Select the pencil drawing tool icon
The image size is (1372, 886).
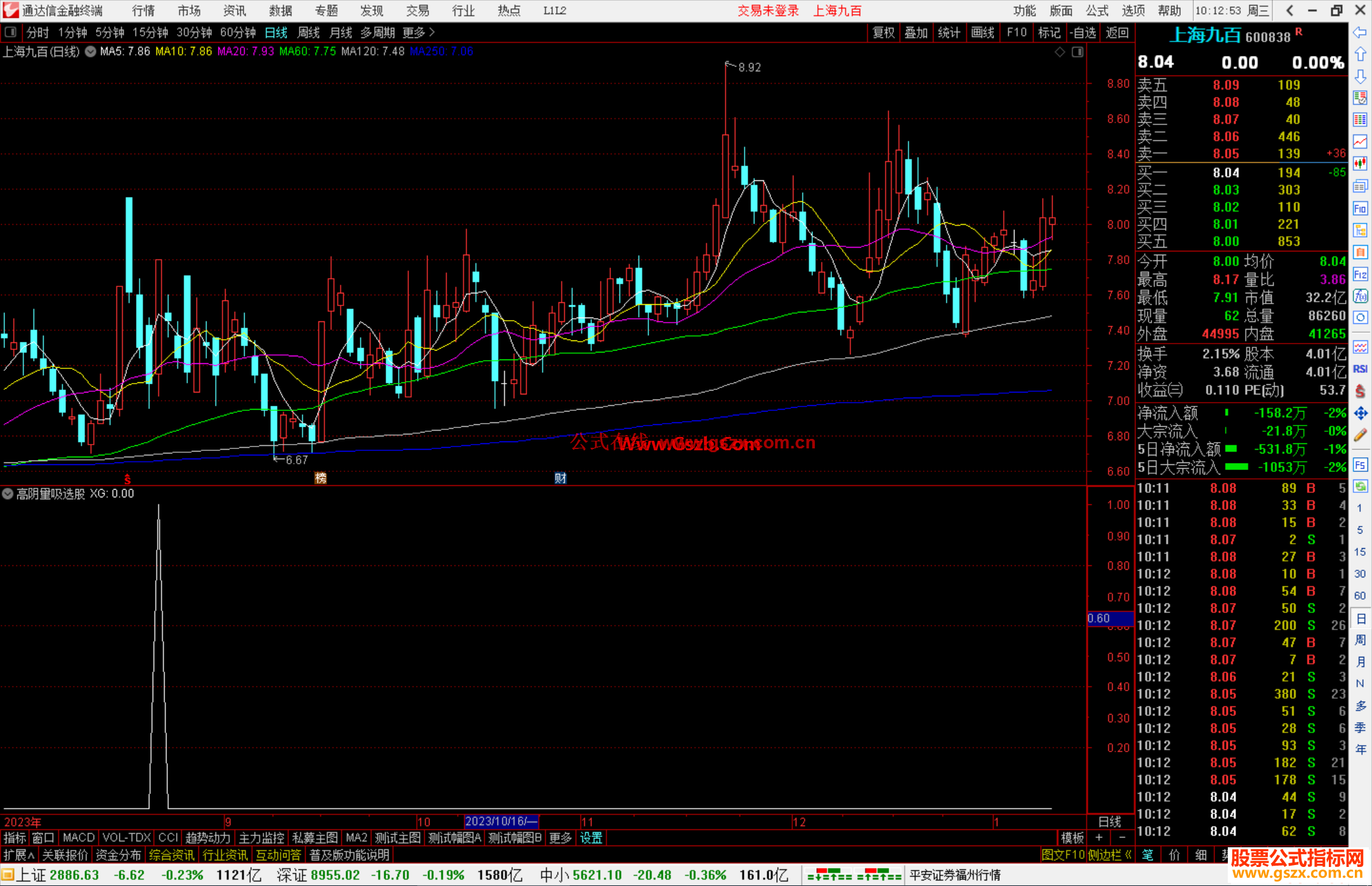(x=1360, y=436)
